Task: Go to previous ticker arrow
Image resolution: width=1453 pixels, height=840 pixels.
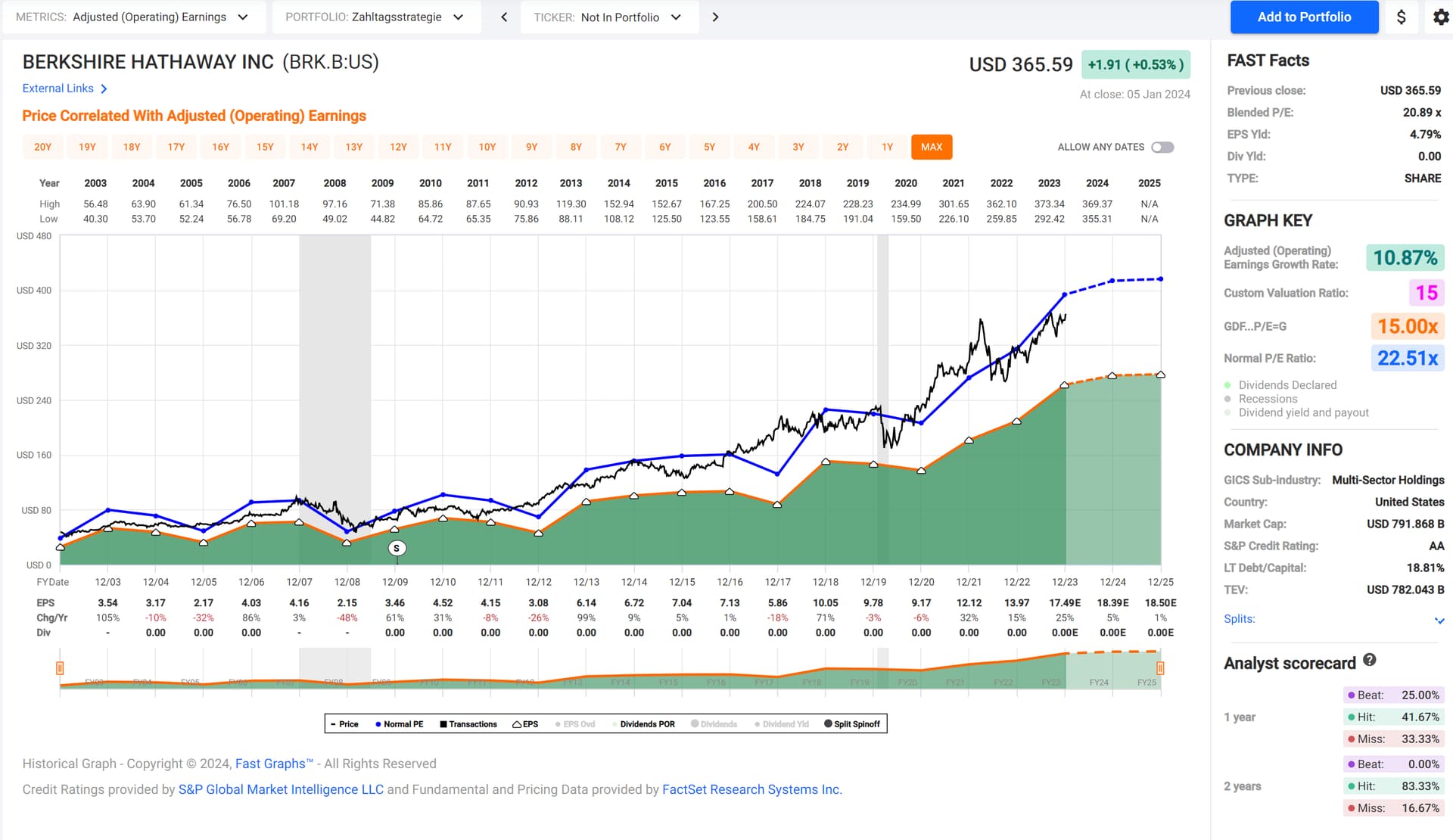Action: tap(504, 17)
